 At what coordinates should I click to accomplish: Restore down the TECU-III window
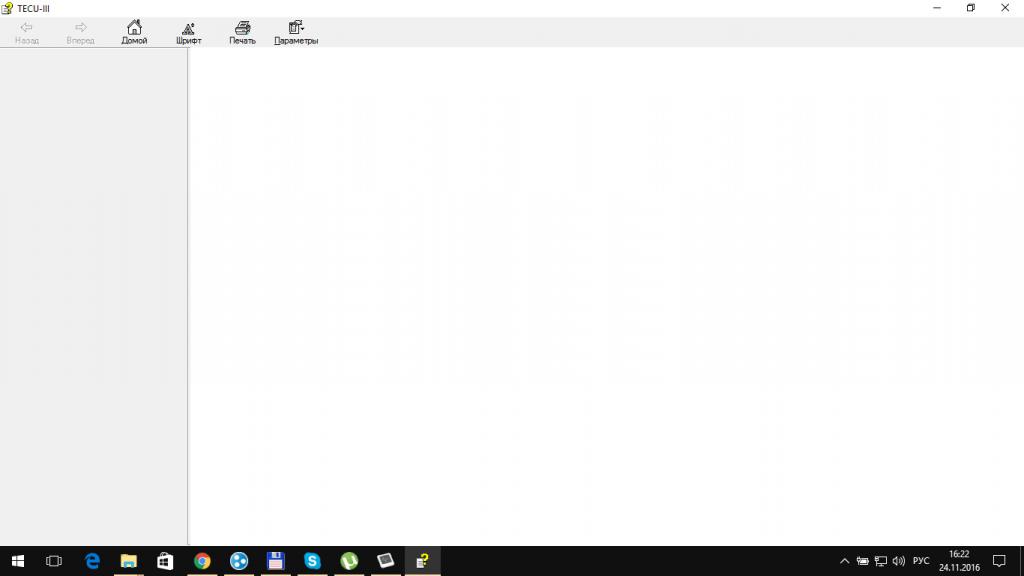[x=971, y=8]
